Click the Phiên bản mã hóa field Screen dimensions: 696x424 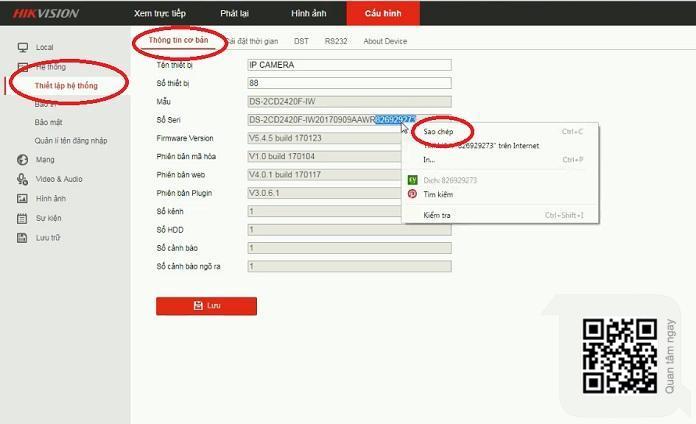point(324,156)
